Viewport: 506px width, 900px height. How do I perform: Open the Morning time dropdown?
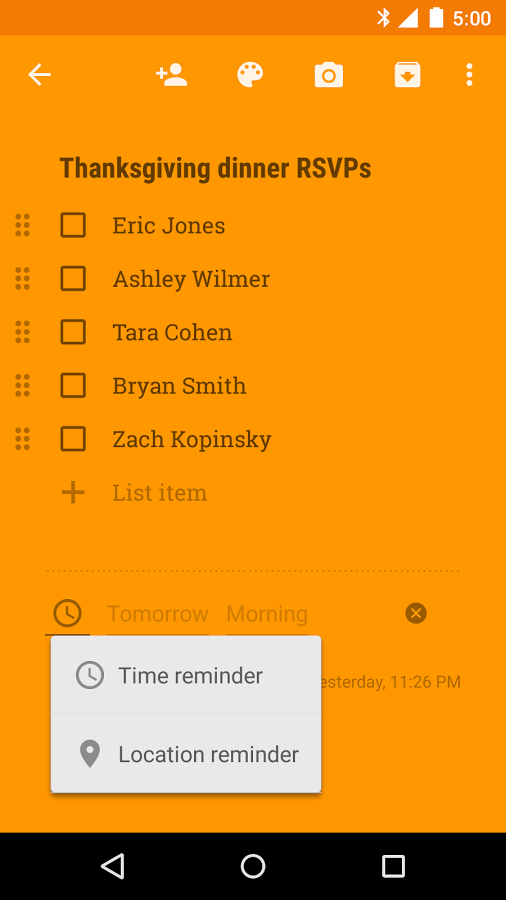pos(267,614)
